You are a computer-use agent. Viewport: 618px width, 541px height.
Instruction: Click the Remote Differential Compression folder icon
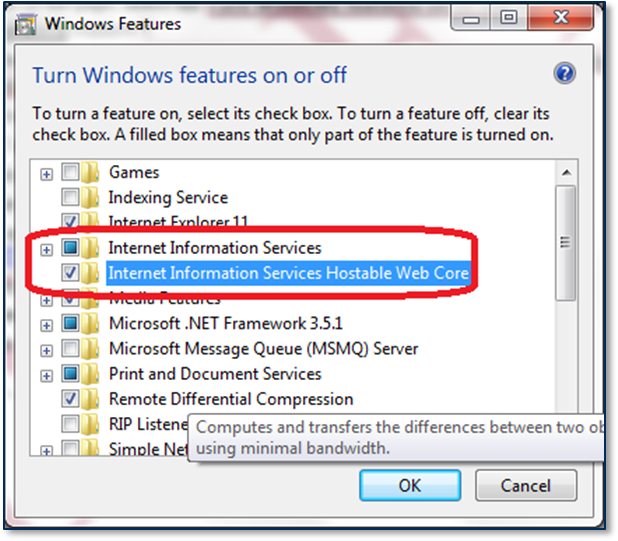click(91, 399)
